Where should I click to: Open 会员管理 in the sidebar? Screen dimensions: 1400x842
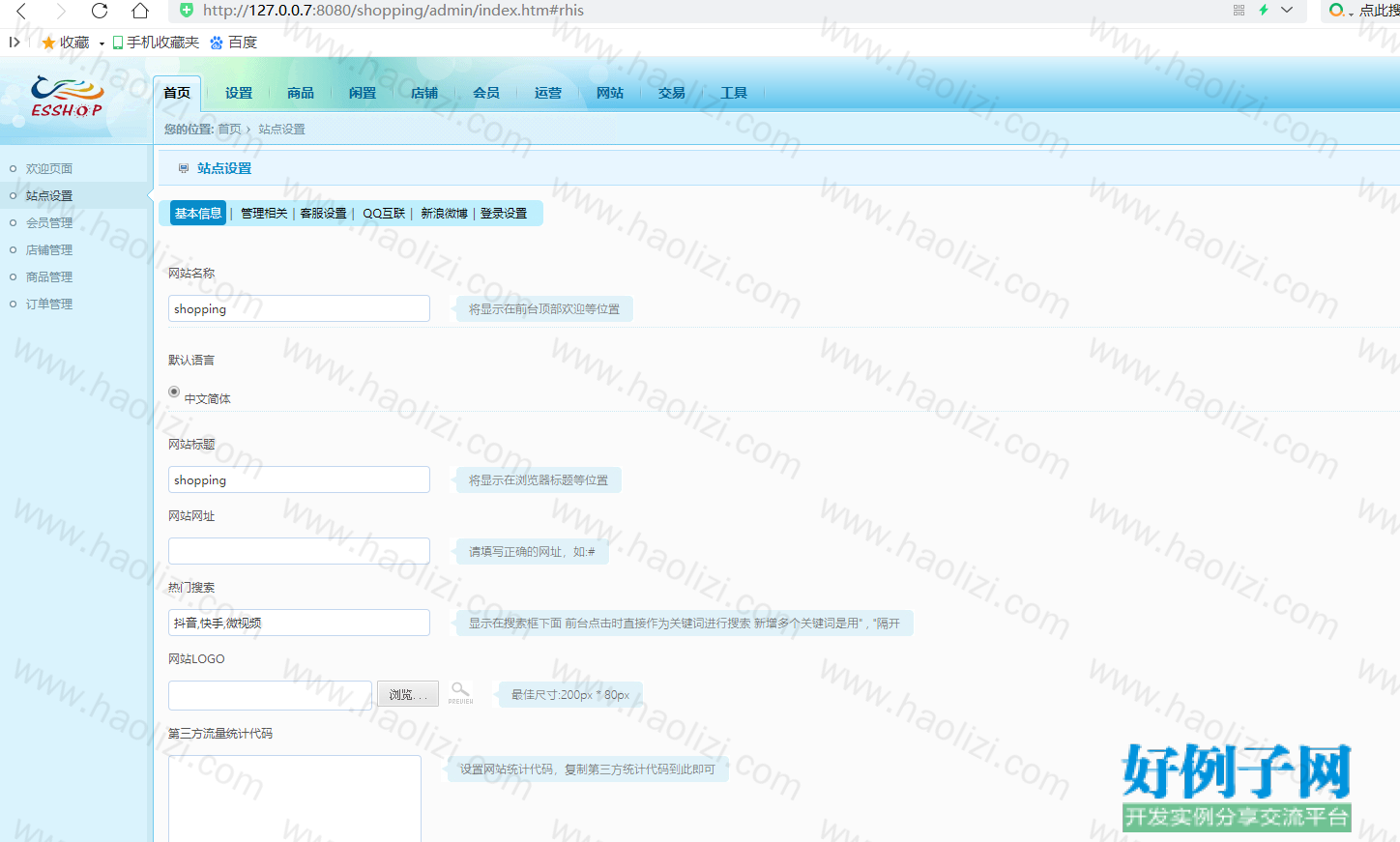pyautogui.click(x=49, y=222)
